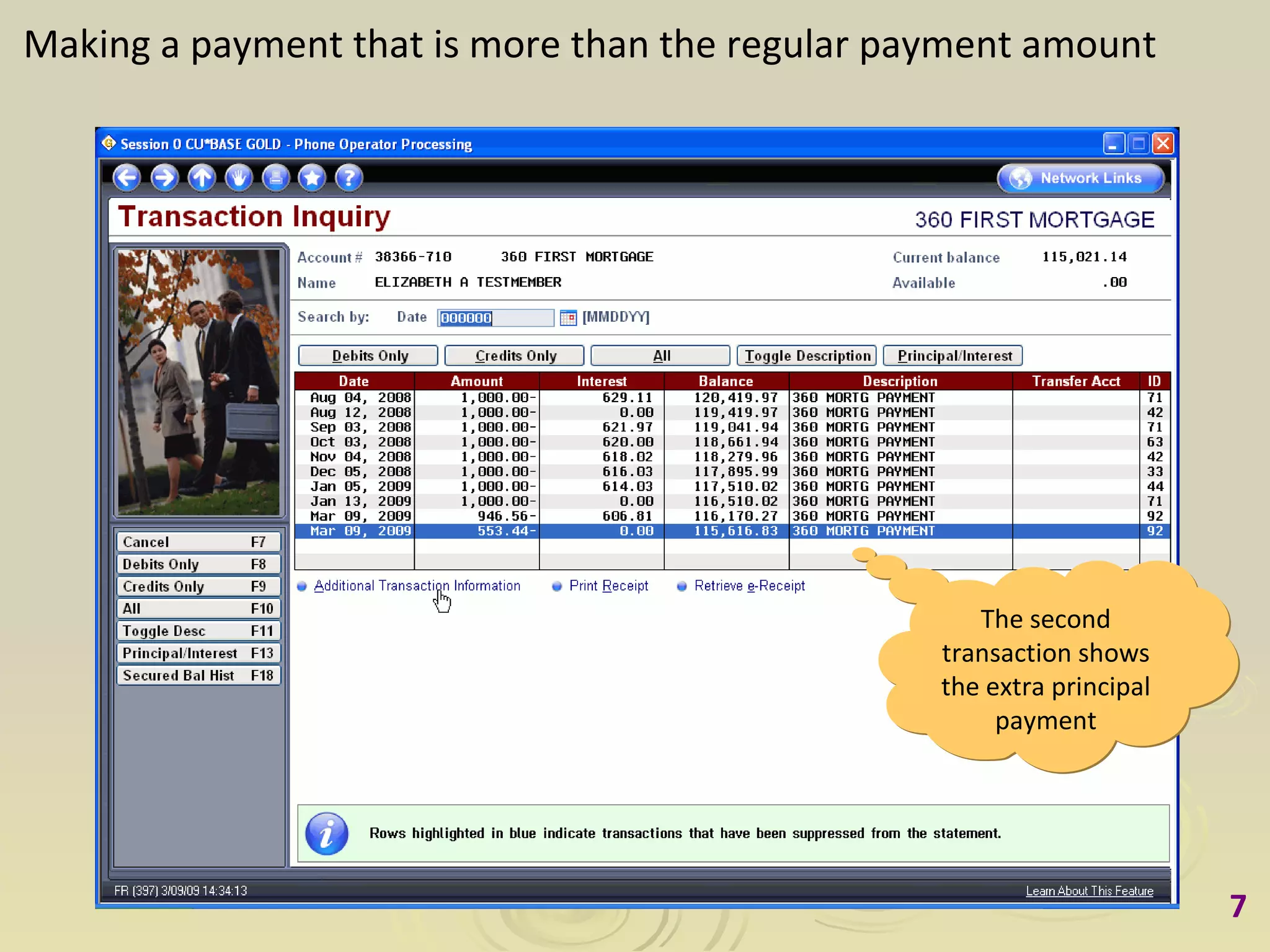This screenshot has width=1270, height=952.
Task: Click the star favorites toolbar icon
Action: tap(312, 178)
